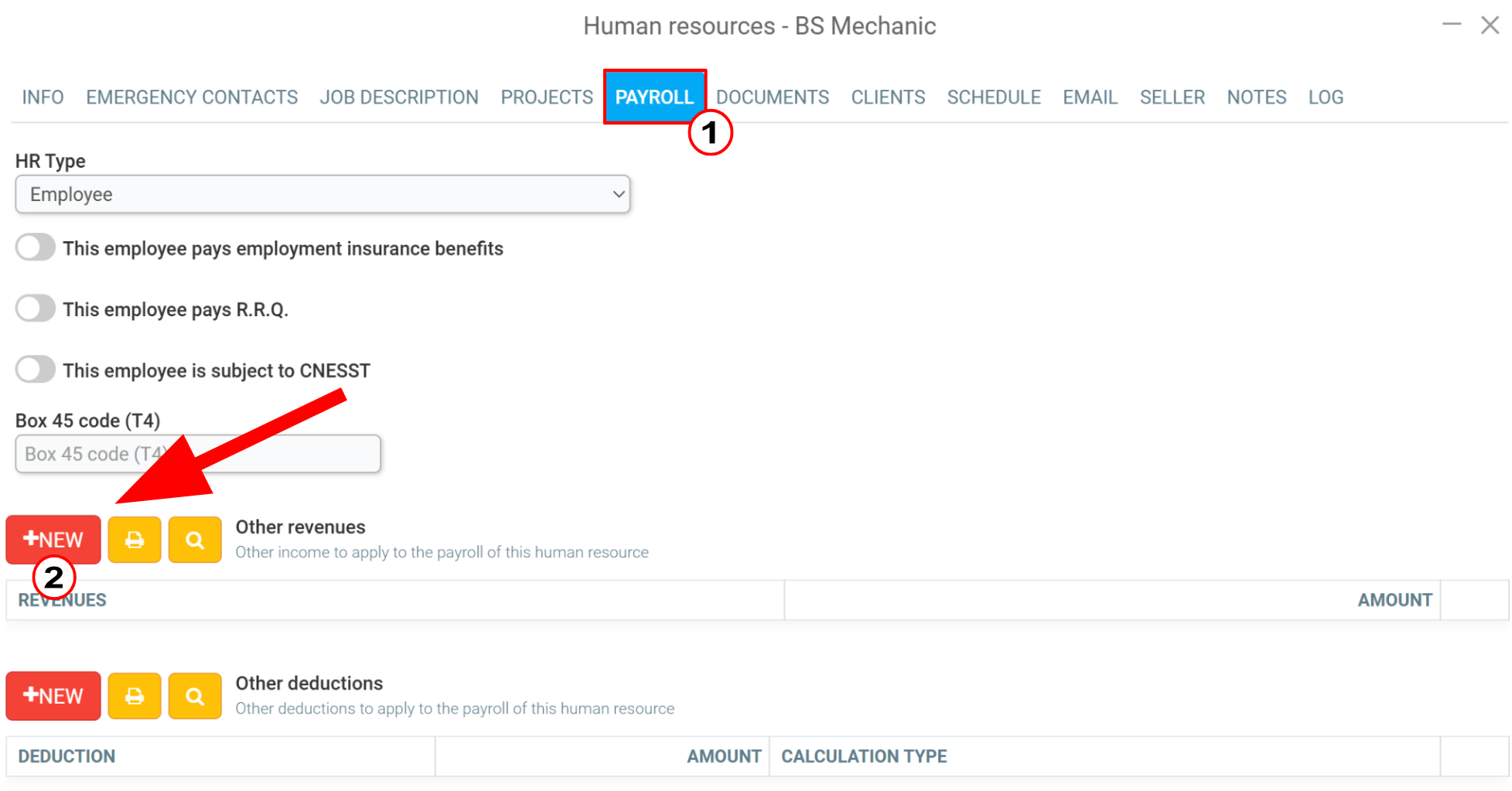This screenshot has height=791, width=1512.
Task: Switch to the PAYROLL tab
Action: click(654, 97)
